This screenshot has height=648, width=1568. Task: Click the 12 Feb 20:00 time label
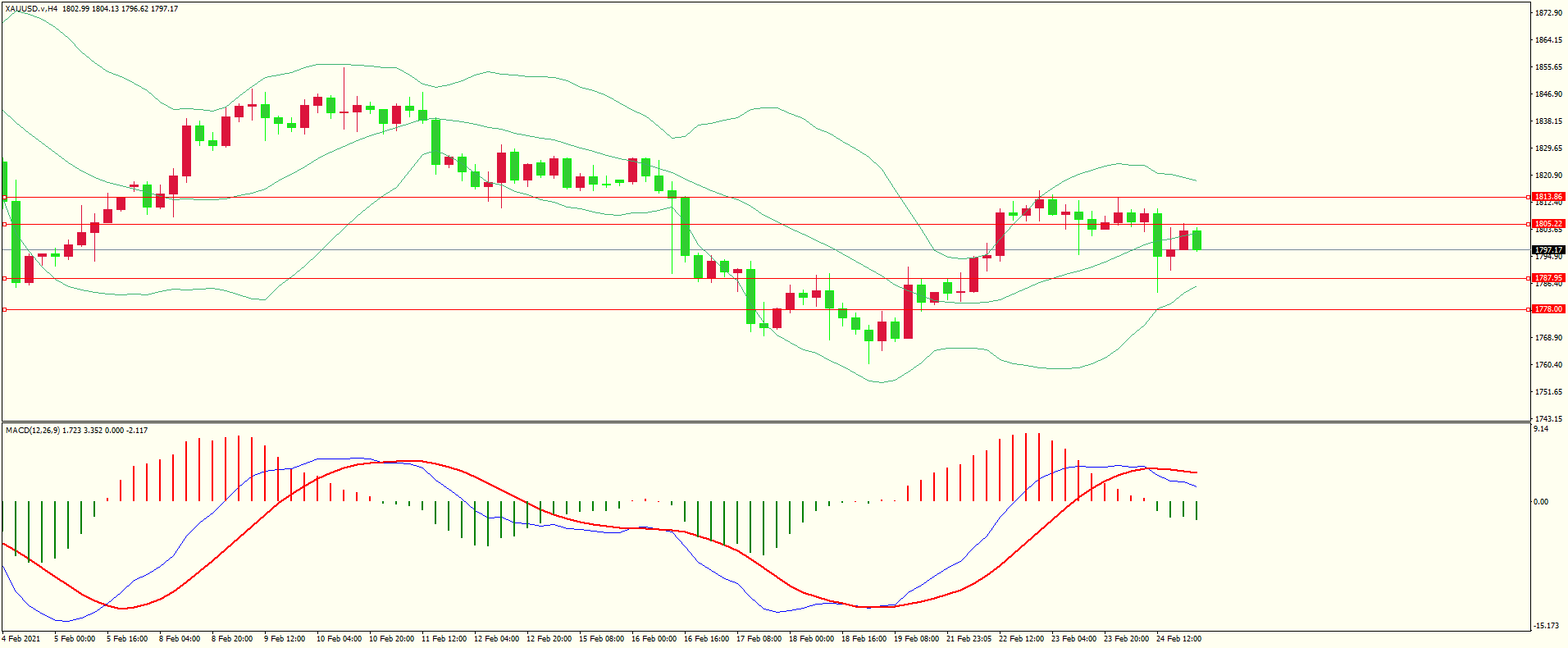pyautogui.click(x=549, y=639)
